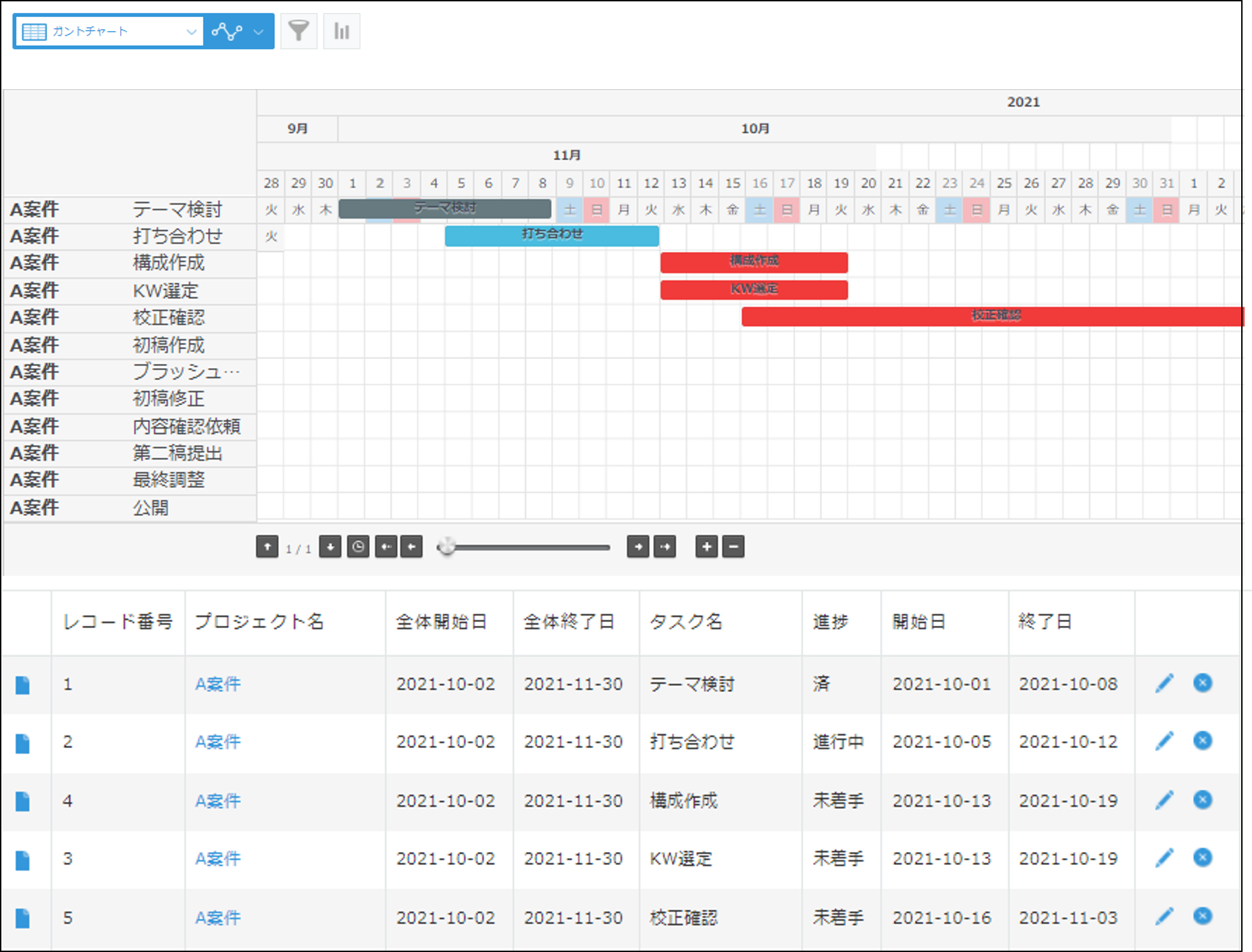Image resolution: width=1252 pixels, height=952 pixels.
Task: Open the ガントチャート view dropdown
Action: coord(109,32)
